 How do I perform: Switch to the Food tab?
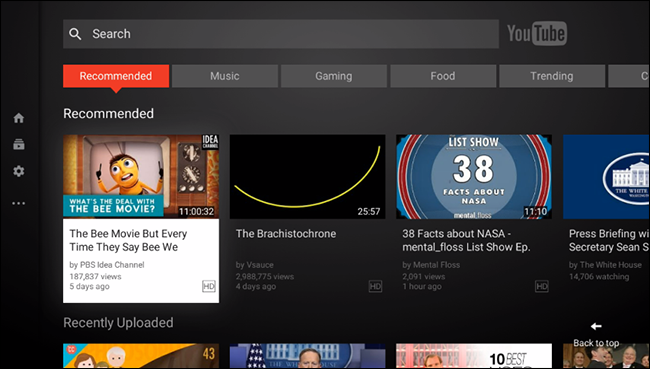coord(443,76)
